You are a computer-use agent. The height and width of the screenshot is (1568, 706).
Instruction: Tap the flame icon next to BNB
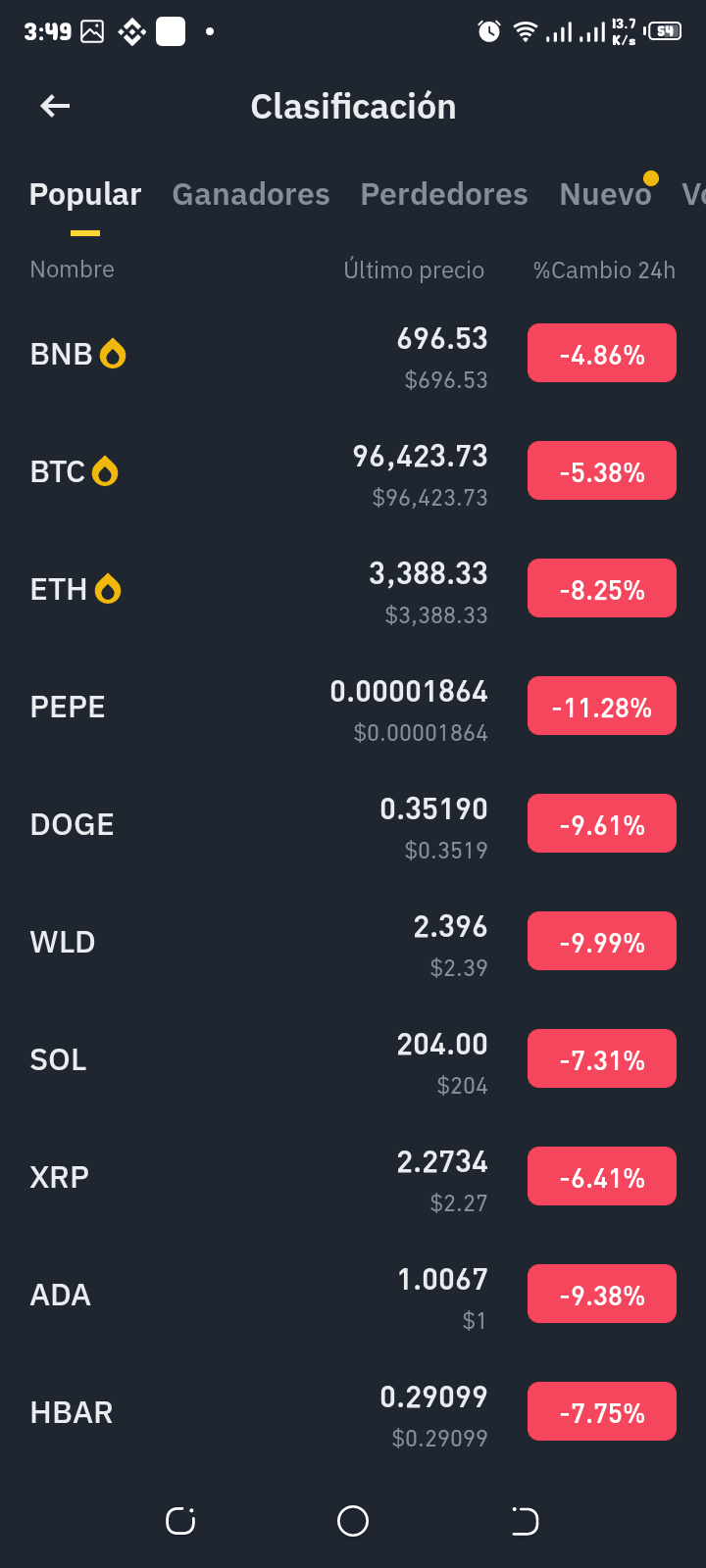tap(113, 354)
